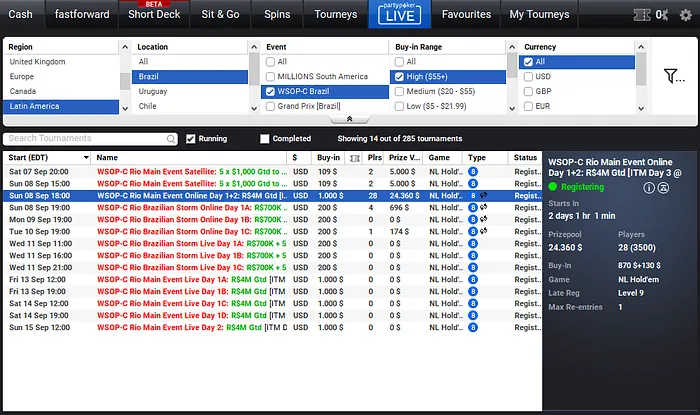The image size is (700, 415).
Task: Click Region list down arrow
Action: point(125,108)
